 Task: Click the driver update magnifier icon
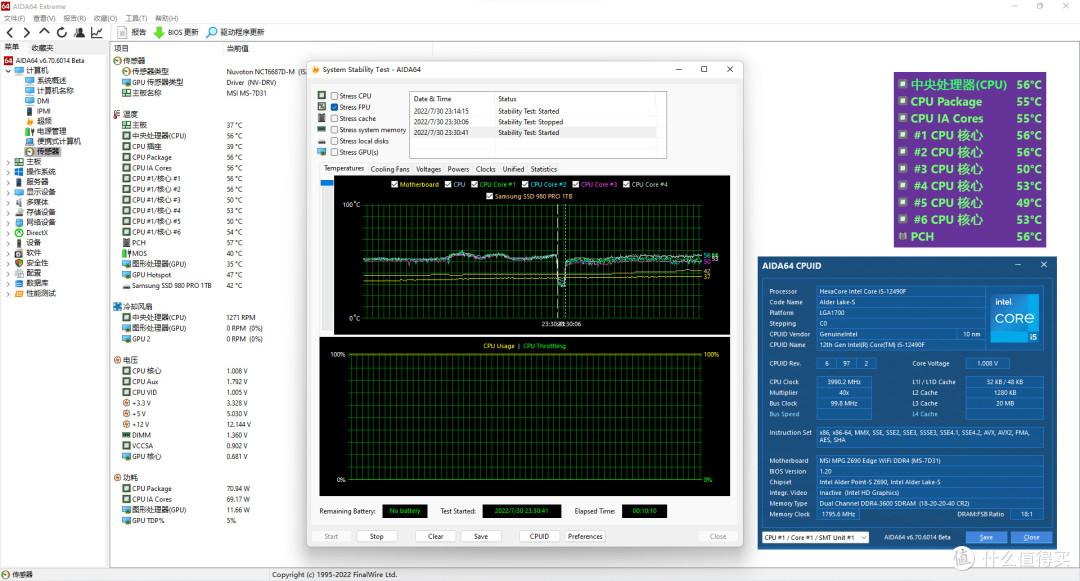[211, 32]
